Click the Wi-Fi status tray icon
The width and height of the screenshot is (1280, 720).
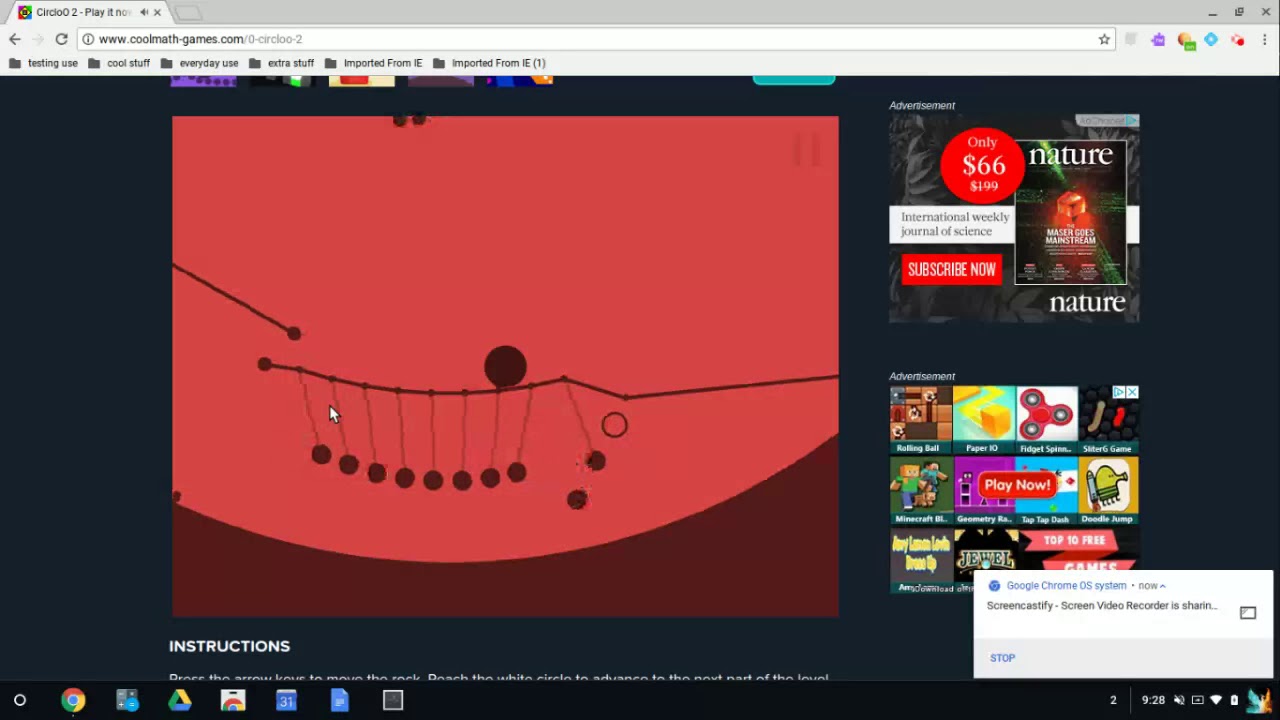pos(1216,700)
